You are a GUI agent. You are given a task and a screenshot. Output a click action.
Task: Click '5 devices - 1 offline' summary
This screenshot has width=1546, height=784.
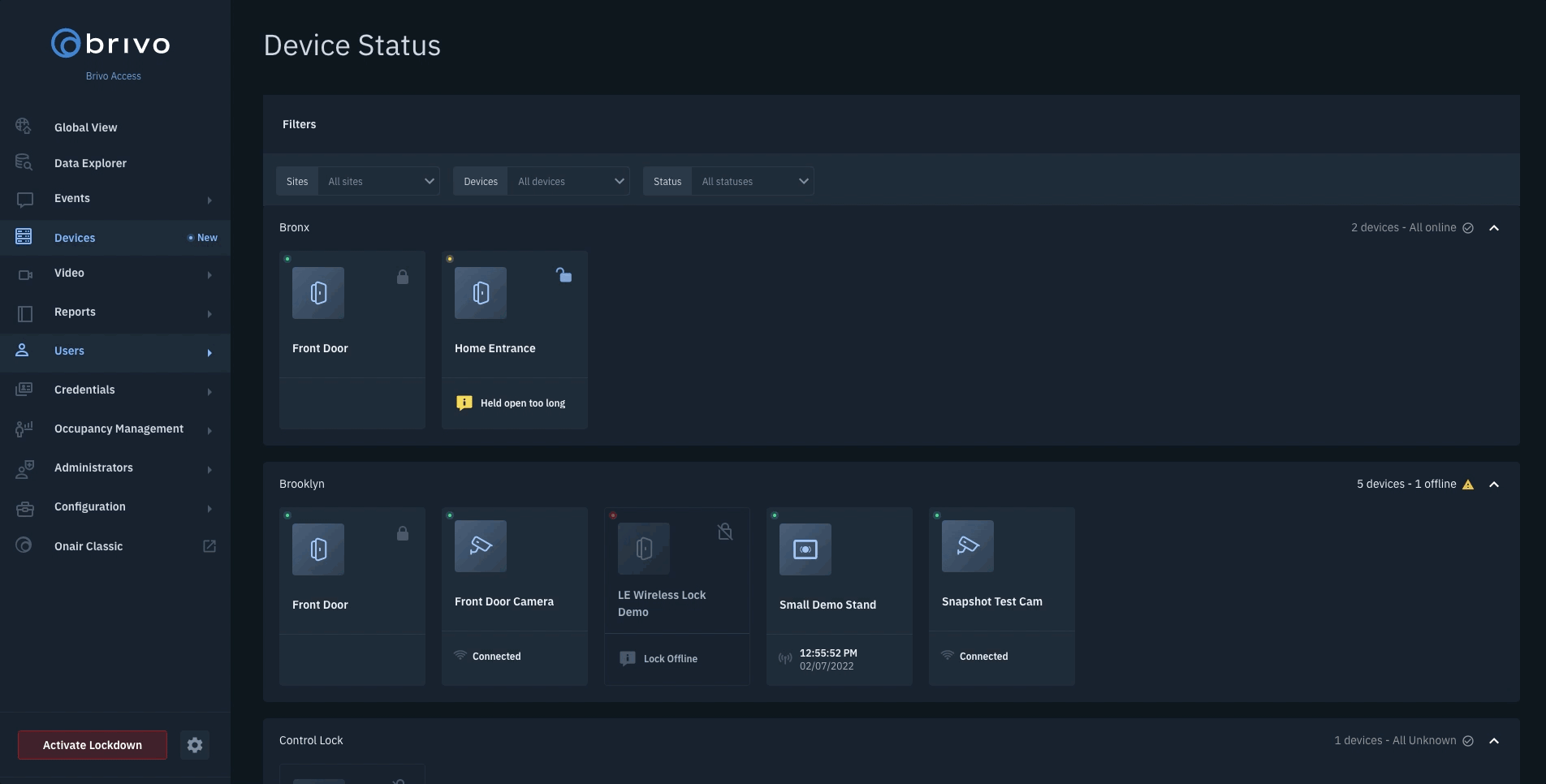1406,485
